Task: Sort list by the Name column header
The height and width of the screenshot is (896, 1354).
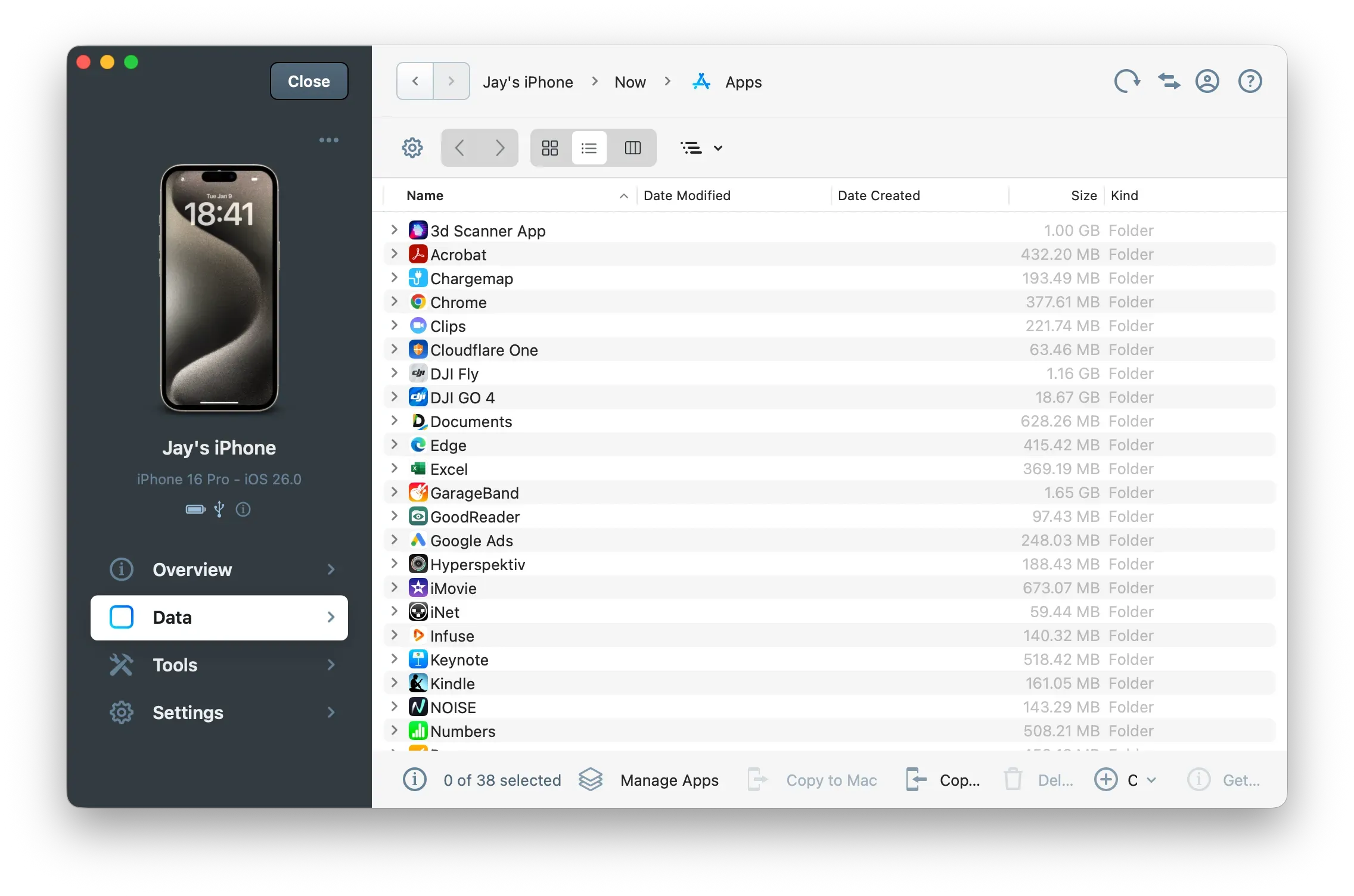Action: 425,195
